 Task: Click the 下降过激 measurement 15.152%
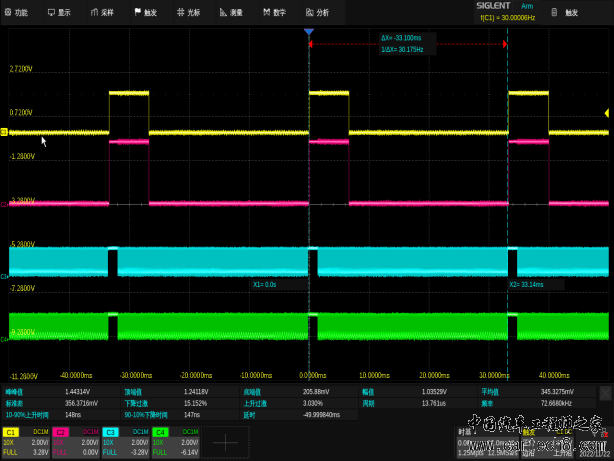pos(180,403)
